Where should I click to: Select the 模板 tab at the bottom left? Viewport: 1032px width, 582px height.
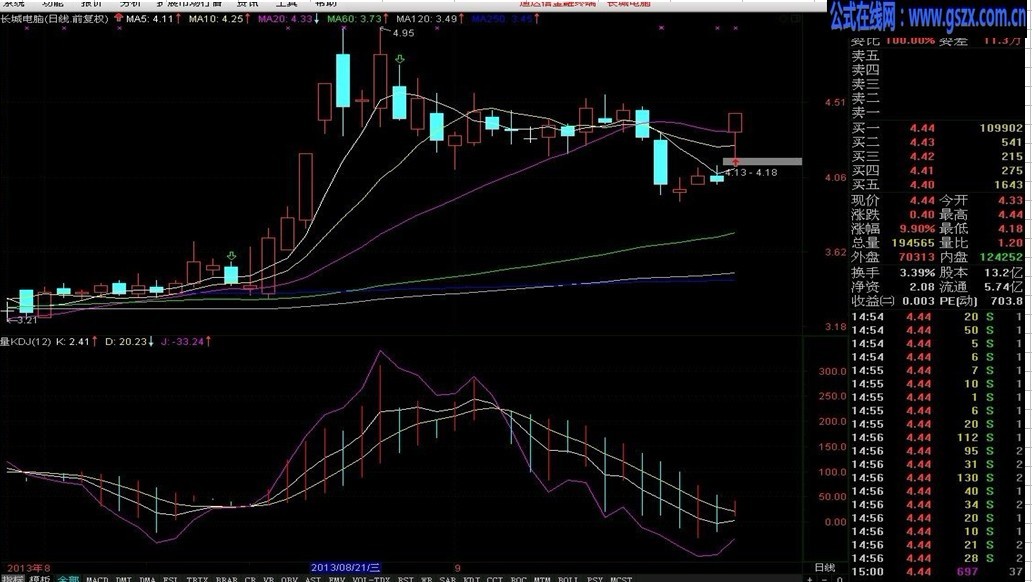(39, 579)
